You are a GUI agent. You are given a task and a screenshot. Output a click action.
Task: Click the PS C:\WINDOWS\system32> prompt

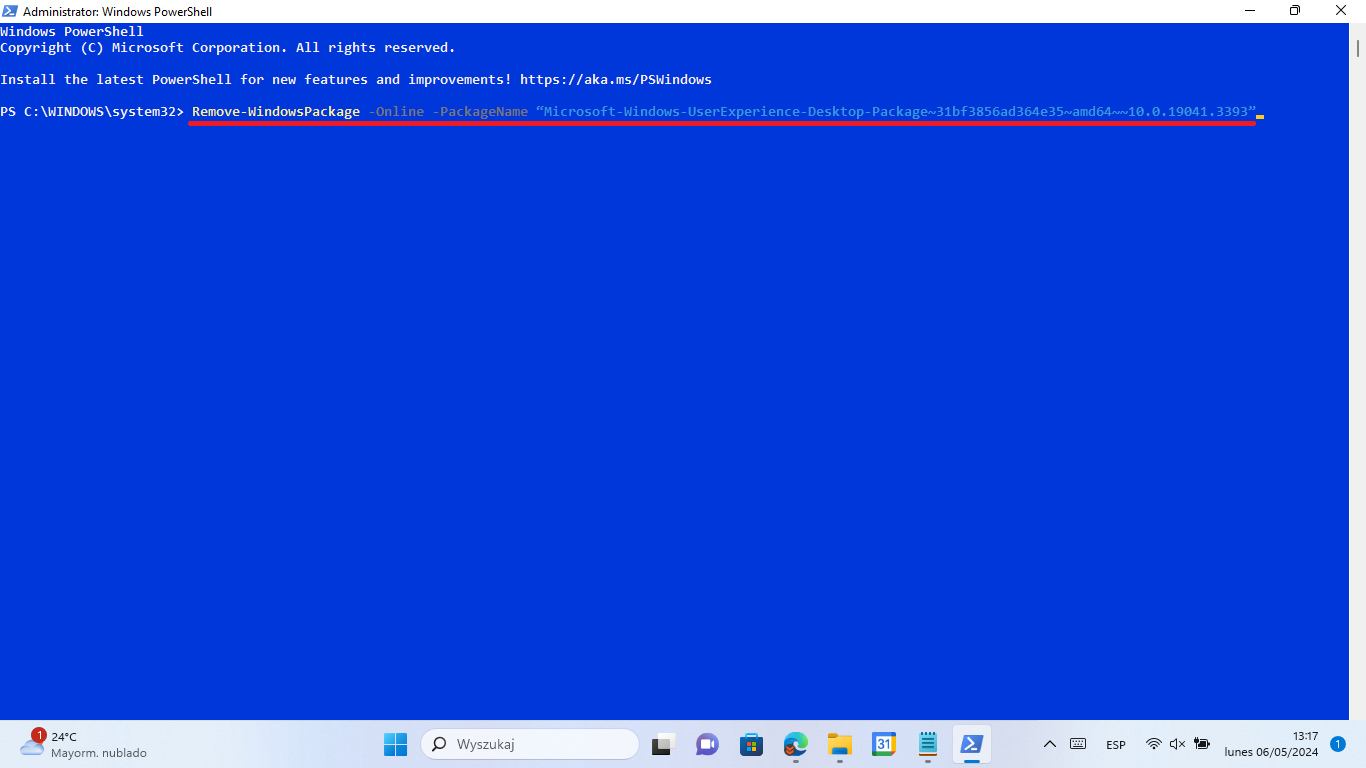point(92,112)
